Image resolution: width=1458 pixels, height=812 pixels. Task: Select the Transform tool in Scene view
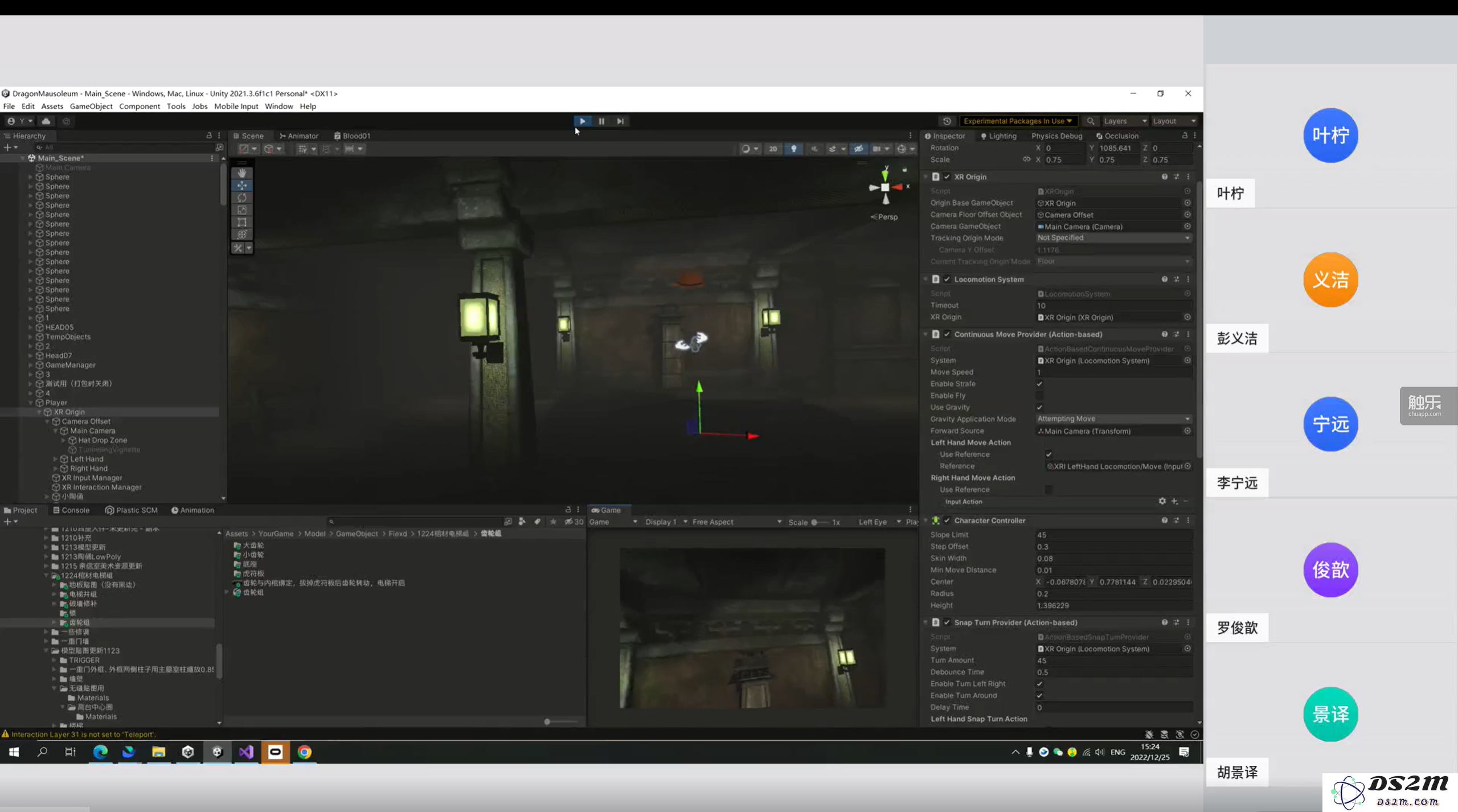click(x=242, y=234)
